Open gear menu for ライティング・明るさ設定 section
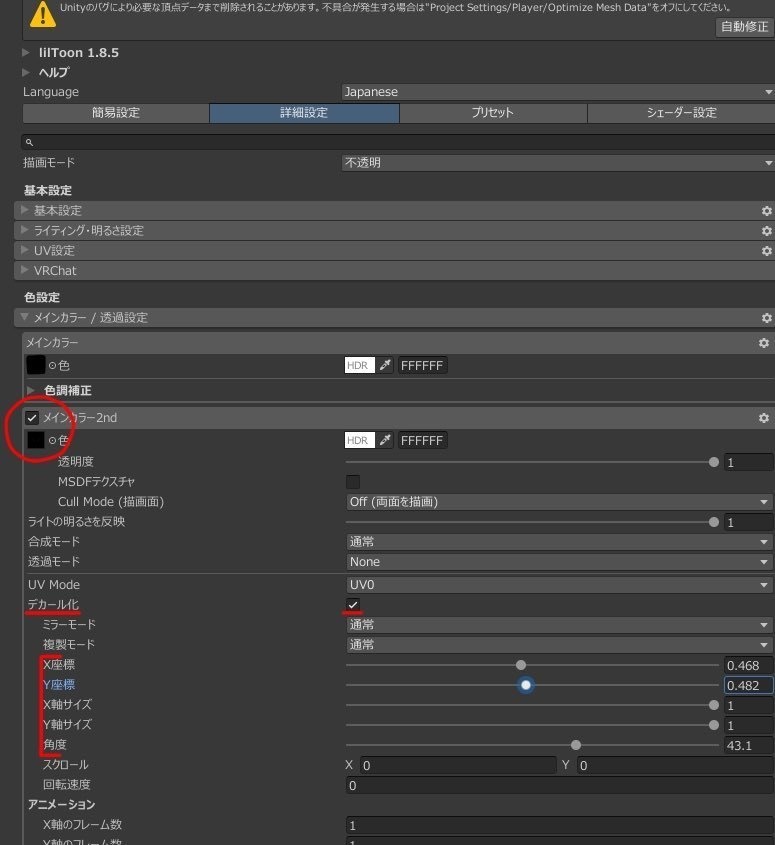This screenshot has width=775, height=845. click(x=766, y=231)
